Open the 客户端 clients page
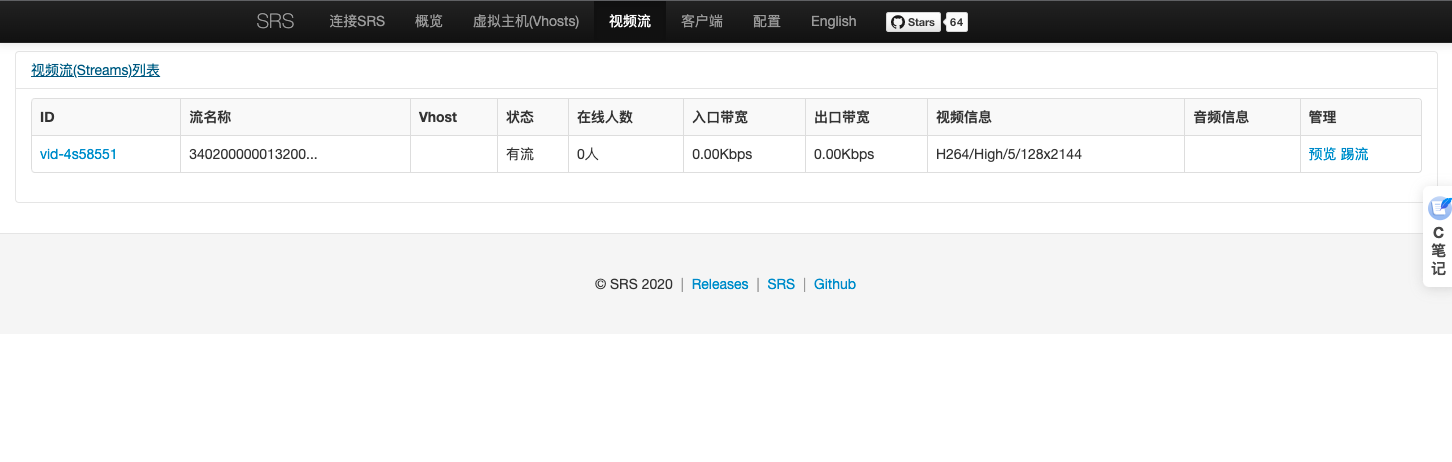 pyautogui.click(x=702, y=21)
